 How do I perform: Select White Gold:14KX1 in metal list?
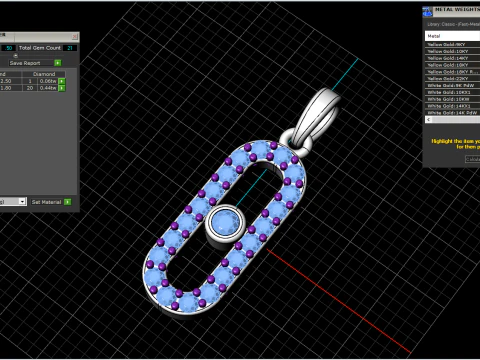click(x=452, y=106)
